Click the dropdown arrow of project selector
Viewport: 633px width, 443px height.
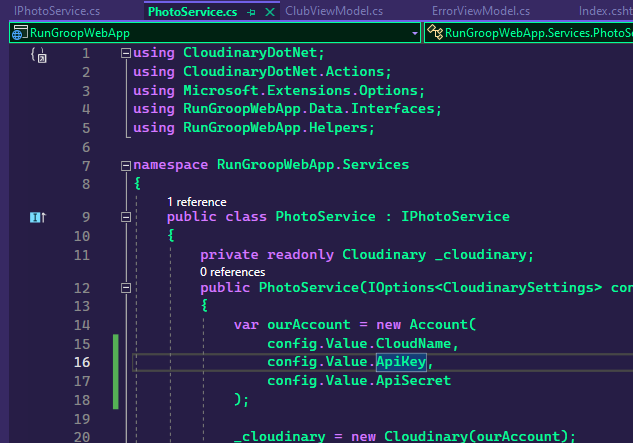coord(415,34)
